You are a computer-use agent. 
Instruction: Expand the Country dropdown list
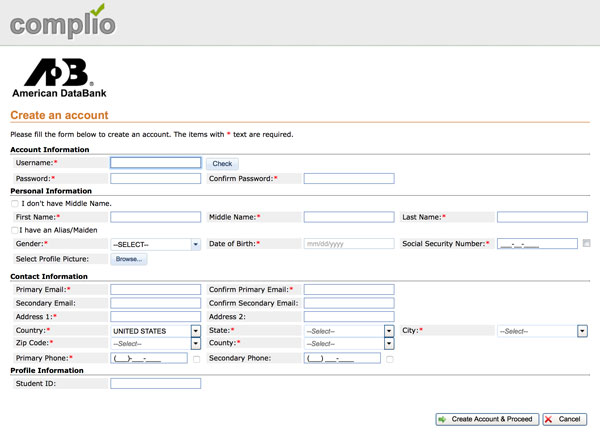coord(195,331)
